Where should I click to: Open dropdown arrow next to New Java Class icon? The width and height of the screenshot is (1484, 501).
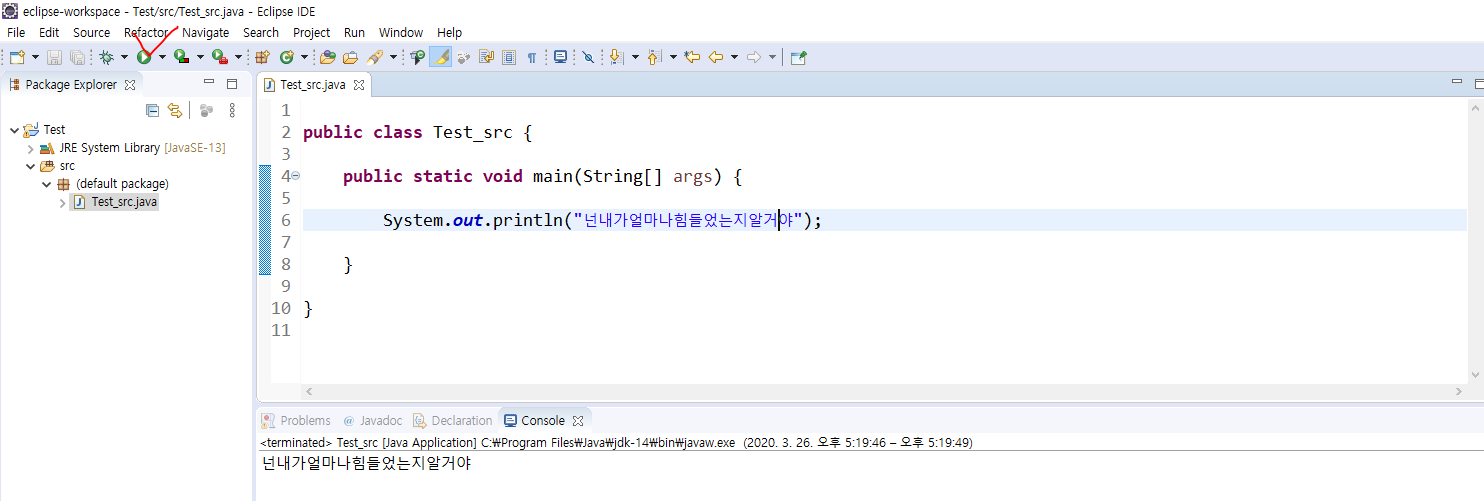point(304,57)
